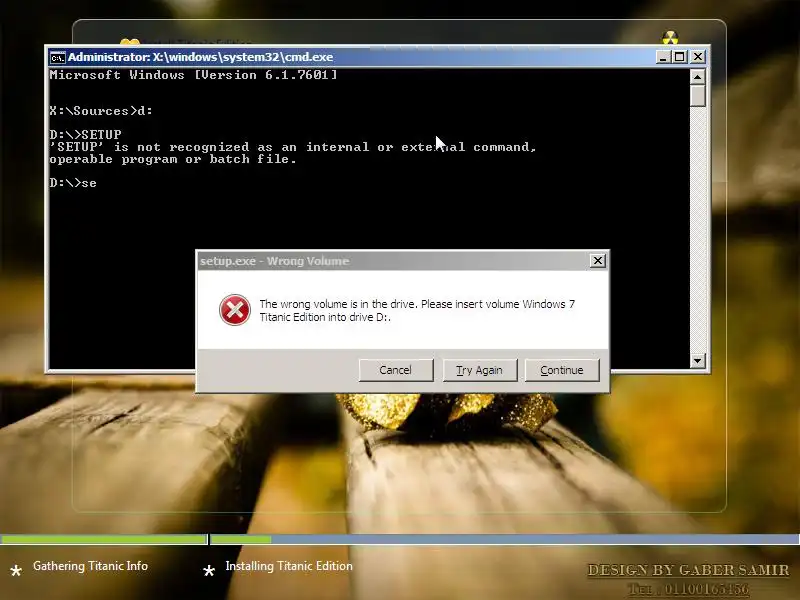
Task: Click 'operable program or batch file.' line
Action: [x=173, y=159]
